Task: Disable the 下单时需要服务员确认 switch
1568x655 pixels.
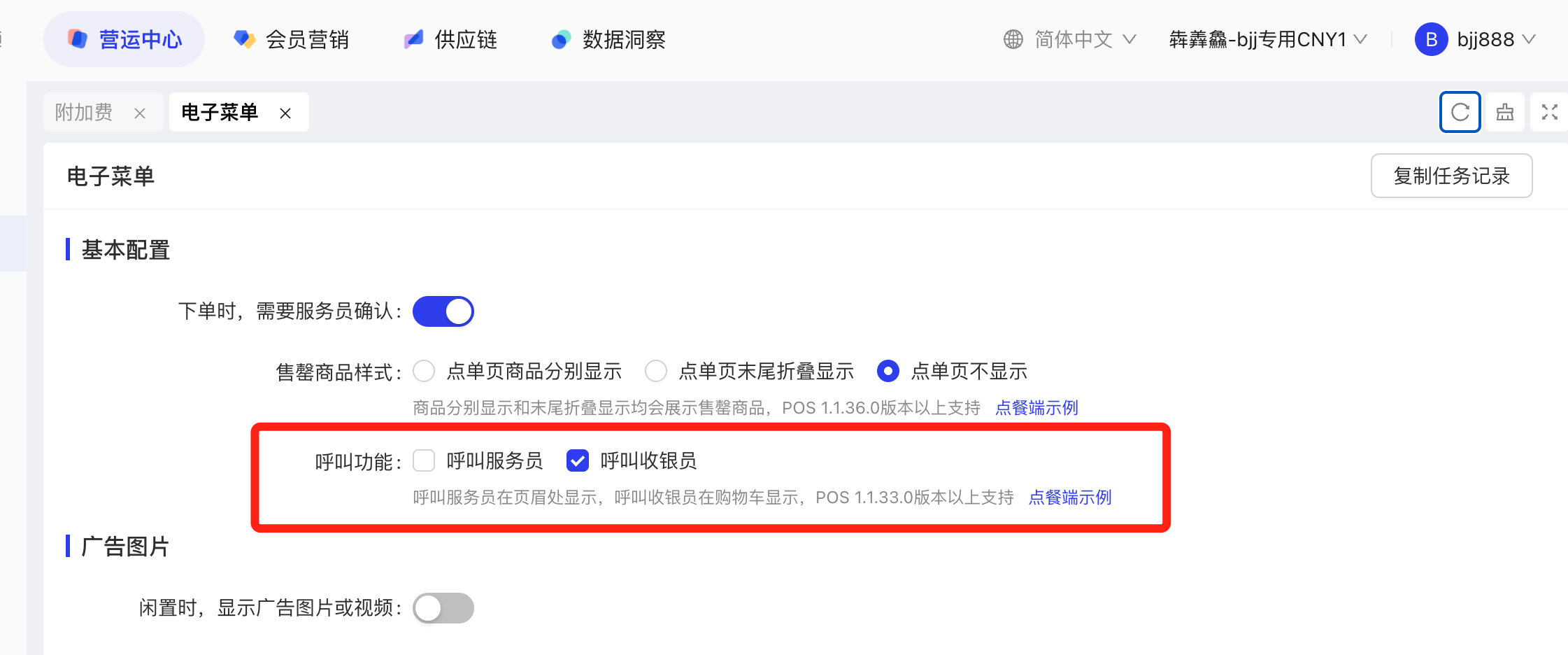Action: (x=443, y=311)
